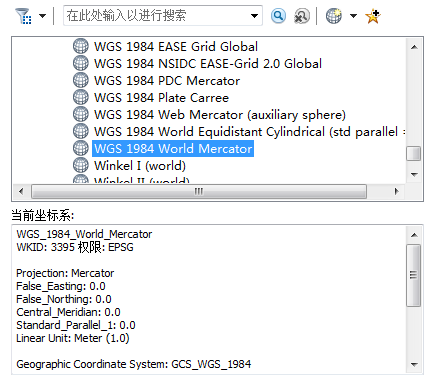Click globe icon beside WGS 1984 EASE Grid Global
Screen dimensions: 433x385
point(81,46)
